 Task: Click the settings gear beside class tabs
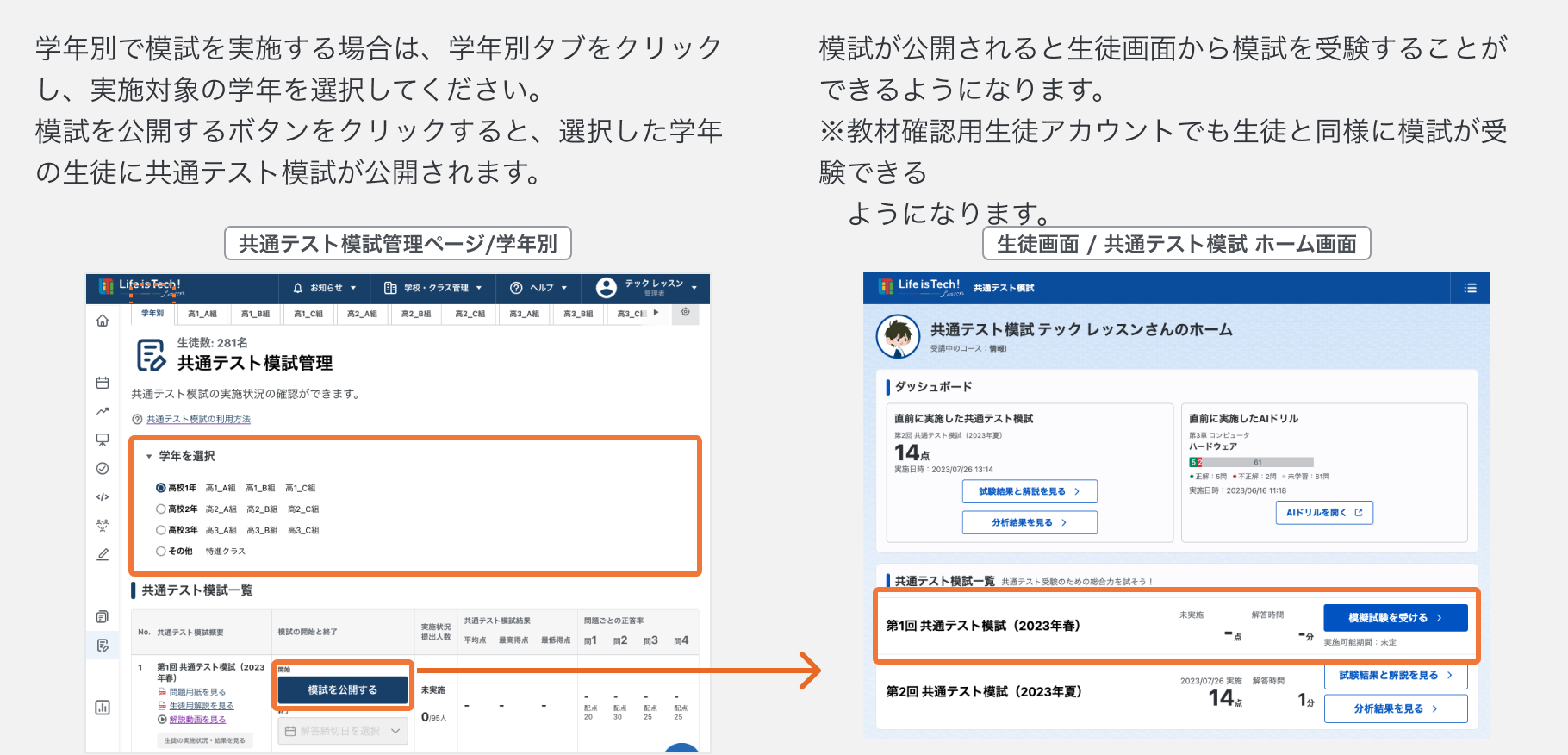pyautogui.click(x=686, y=312)
